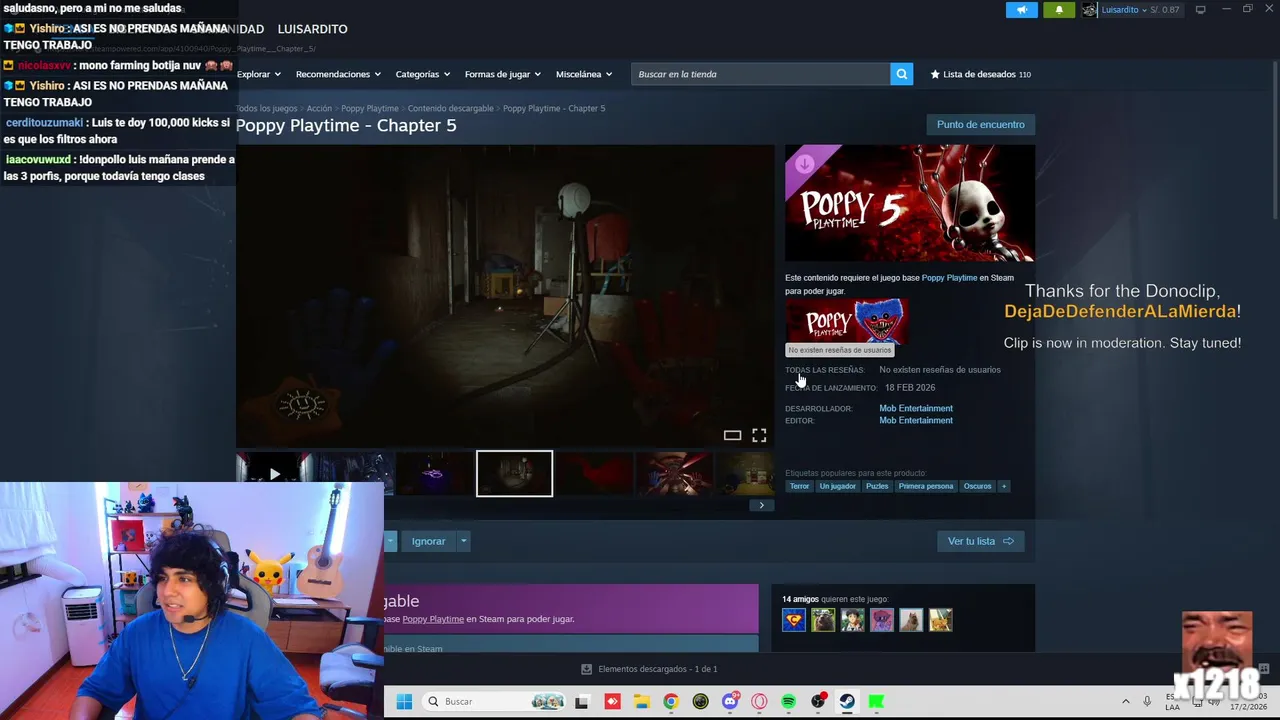Image resolution: width=1280 pixels, height=720 pixels.
Task: Open the Mob Entertainment editor link
Action: [916, 420]
